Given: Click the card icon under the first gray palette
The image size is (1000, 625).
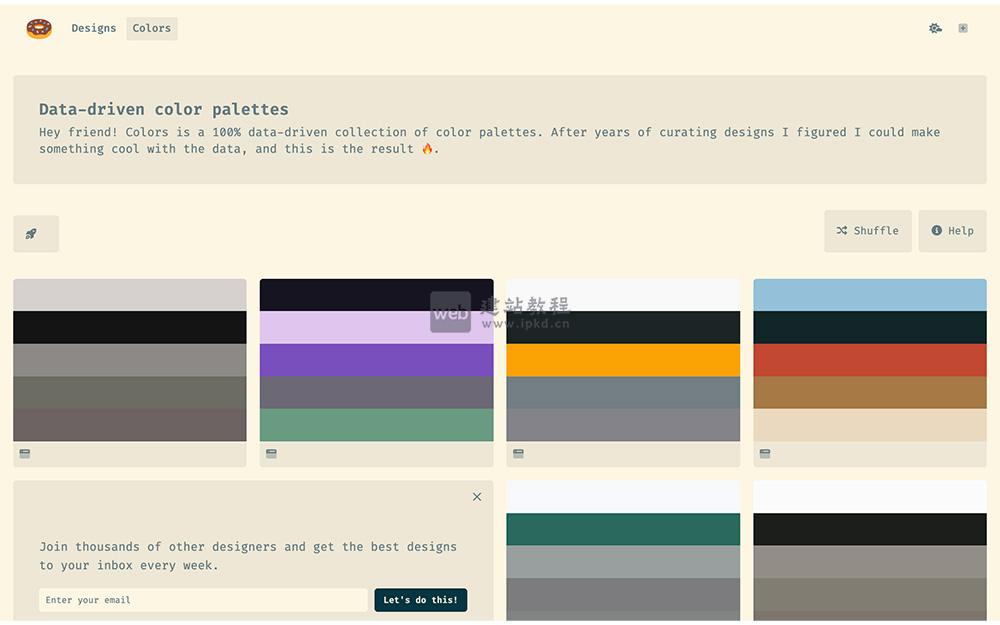Looking at the screenshot, I should (25, 454).
